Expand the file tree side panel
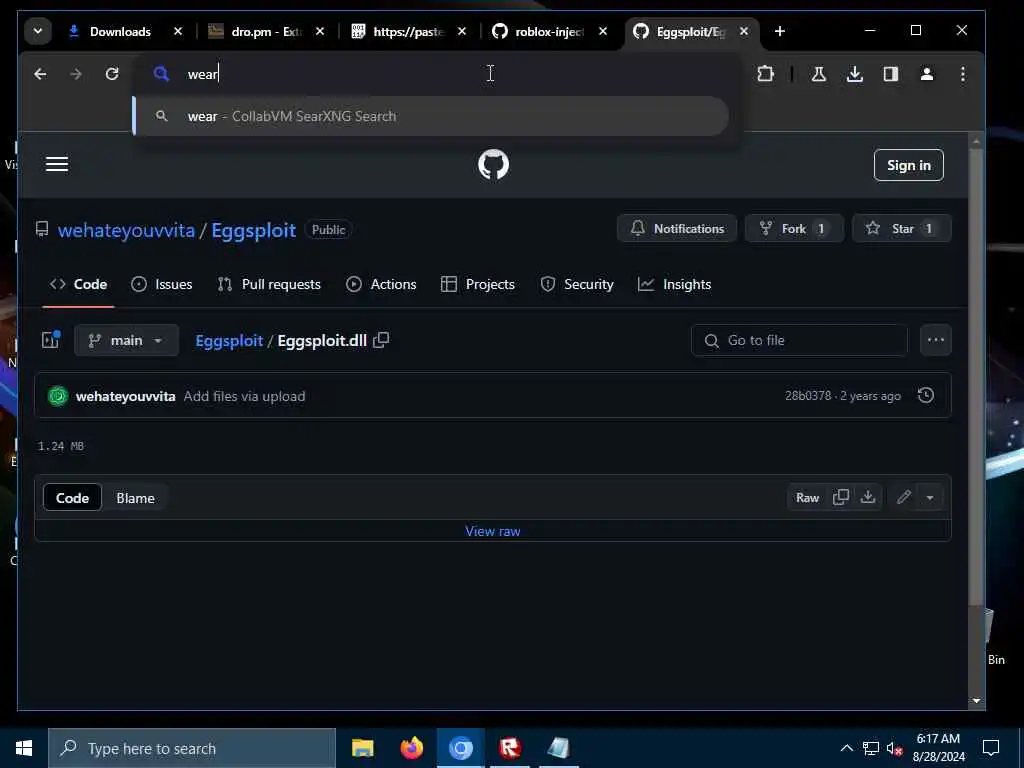Viewport: 1024px width, 768px height. click(x=51, y=340)
